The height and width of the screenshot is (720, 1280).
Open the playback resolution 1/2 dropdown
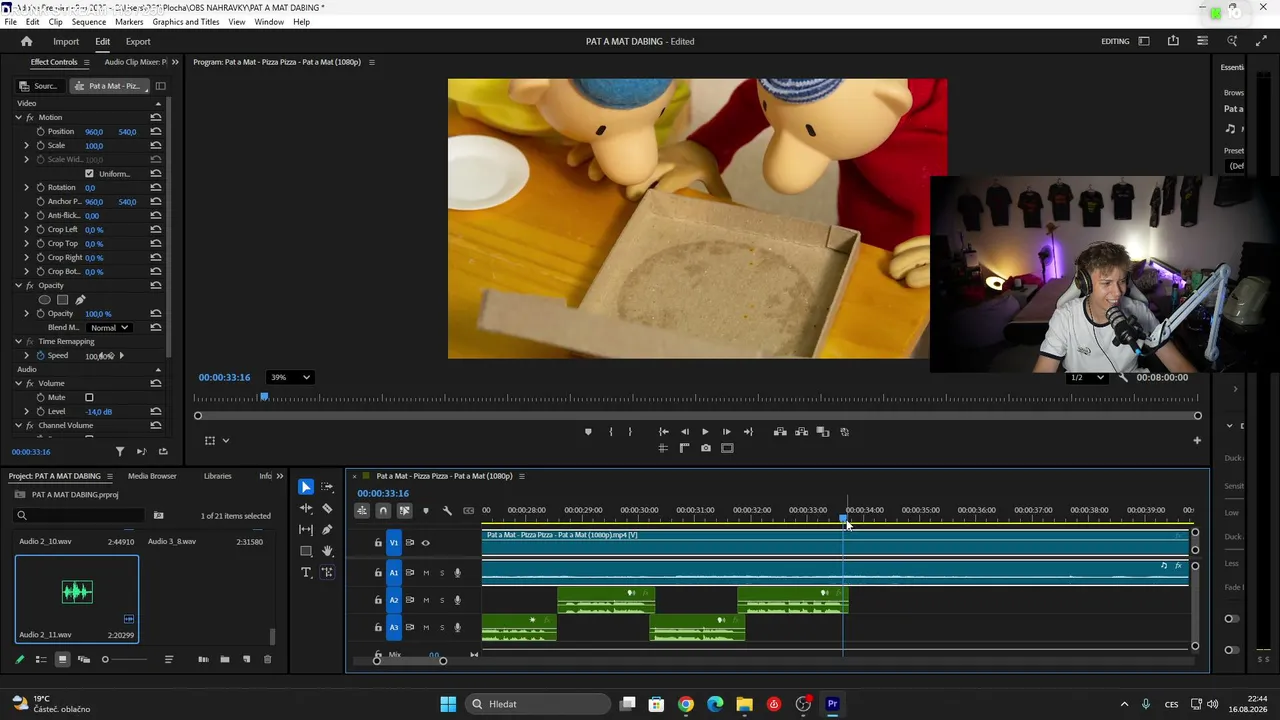tap(1087, 377)
